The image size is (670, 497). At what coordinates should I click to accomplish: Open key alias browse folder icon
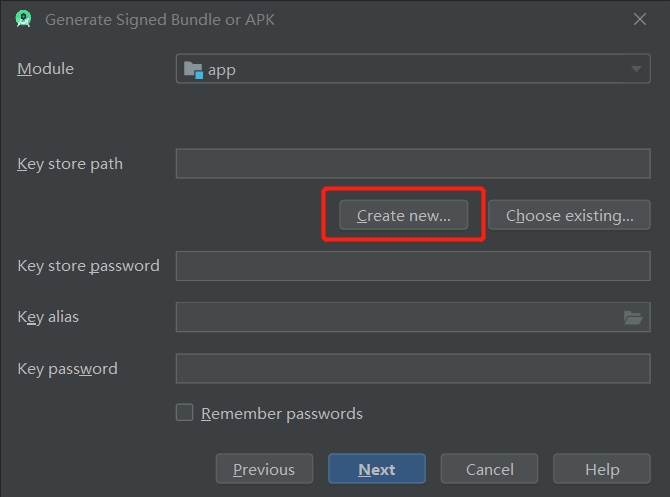633,318
